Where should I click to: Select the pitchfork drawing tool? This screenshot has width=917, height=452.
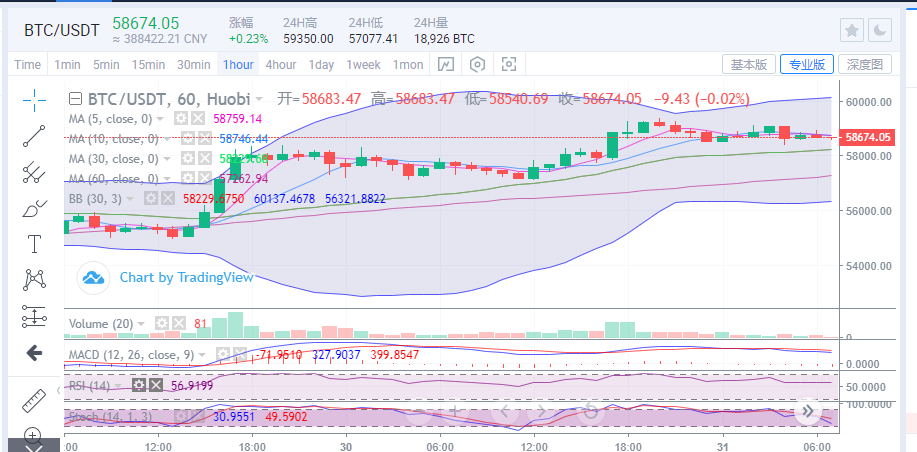[x=35, y=172]
